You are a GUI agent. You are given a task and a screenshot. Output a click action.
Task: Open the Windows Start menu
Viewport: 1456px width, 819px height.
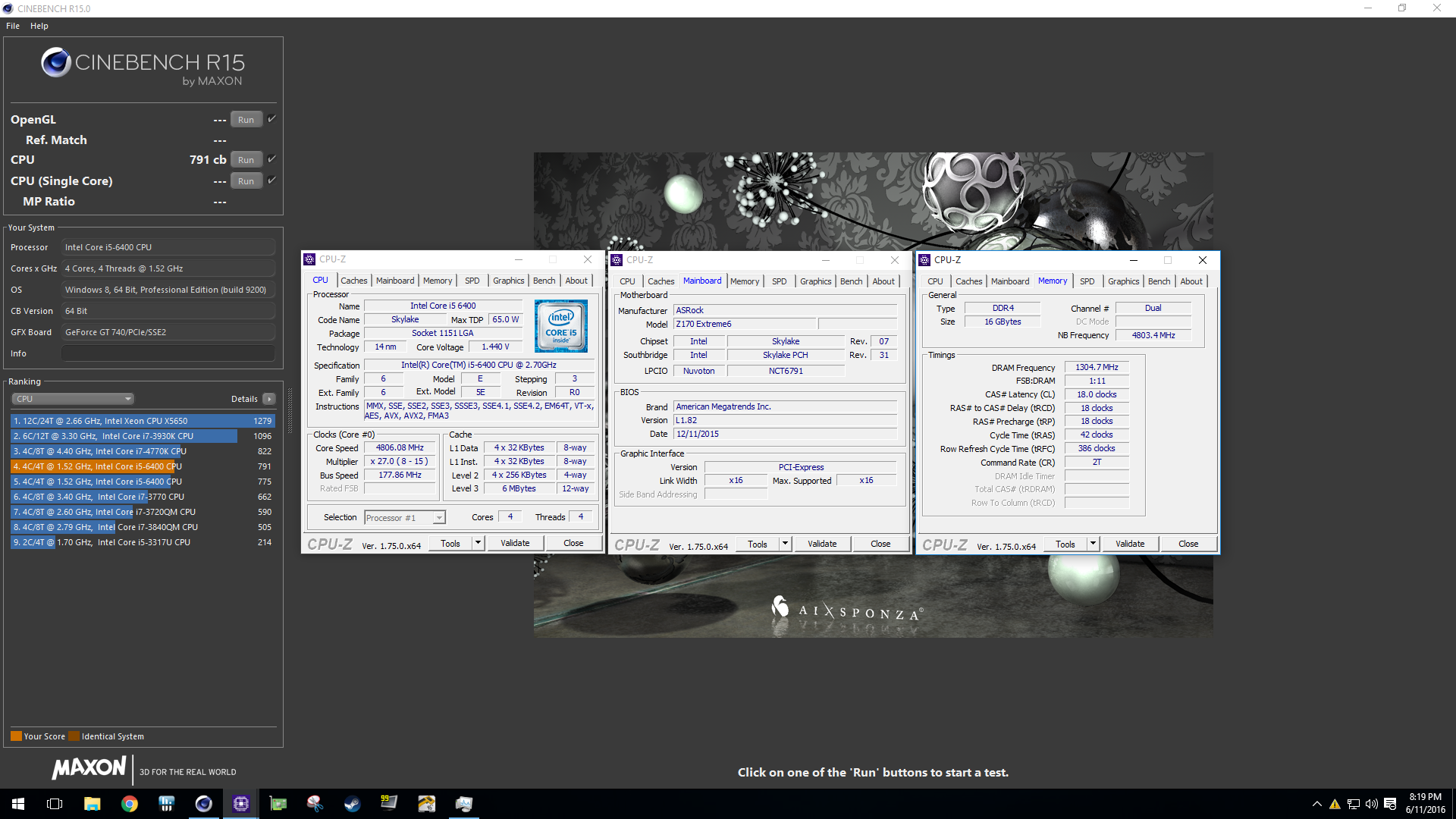point(18,804)
